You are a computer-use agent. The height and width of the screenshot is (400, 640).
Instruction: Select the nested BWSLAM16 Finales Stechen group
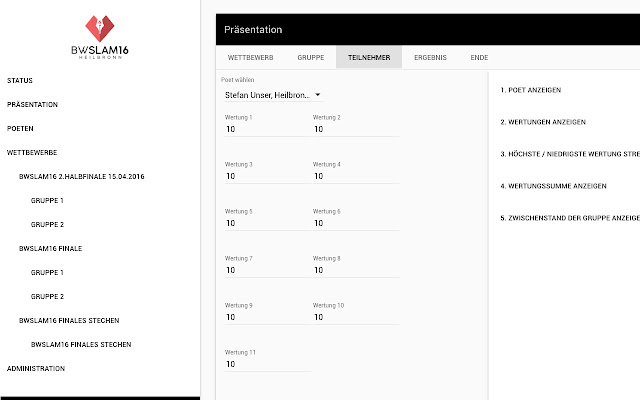coord(81,344)
